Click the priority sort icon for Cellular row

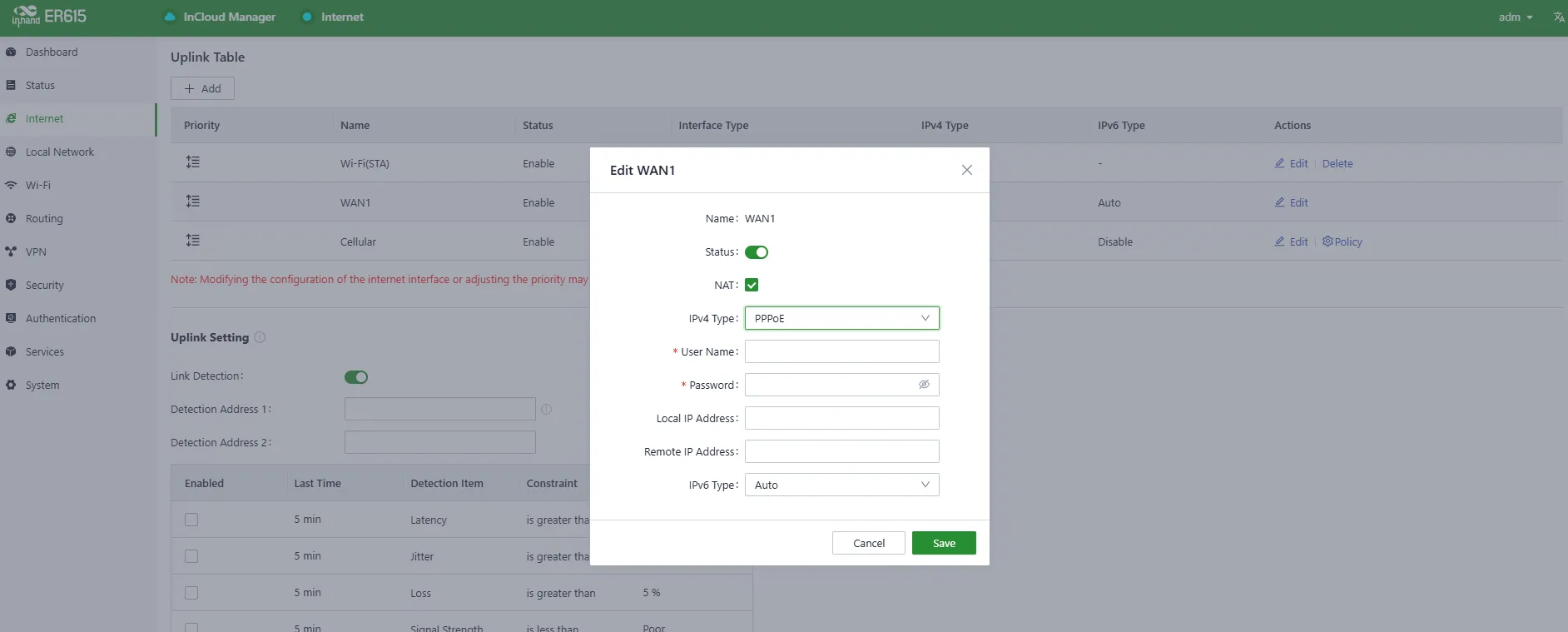coord(193,241)
